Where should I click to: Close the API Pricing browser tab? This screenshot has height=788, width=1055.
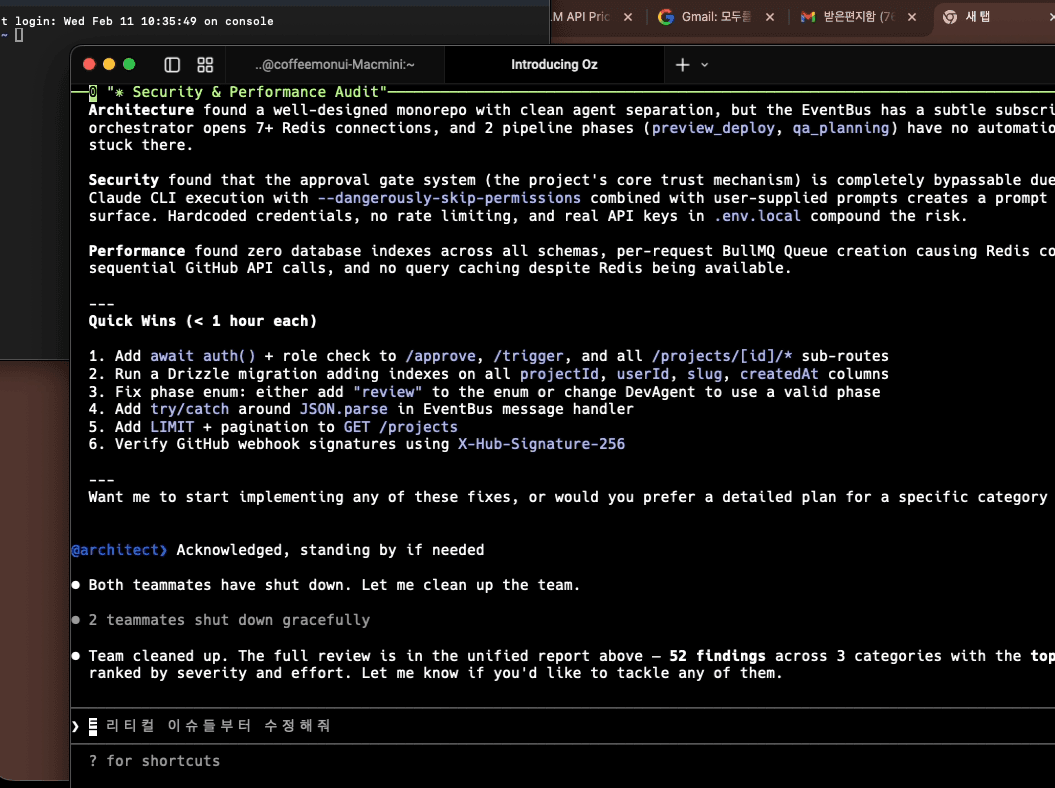click(x=628, y=17)
